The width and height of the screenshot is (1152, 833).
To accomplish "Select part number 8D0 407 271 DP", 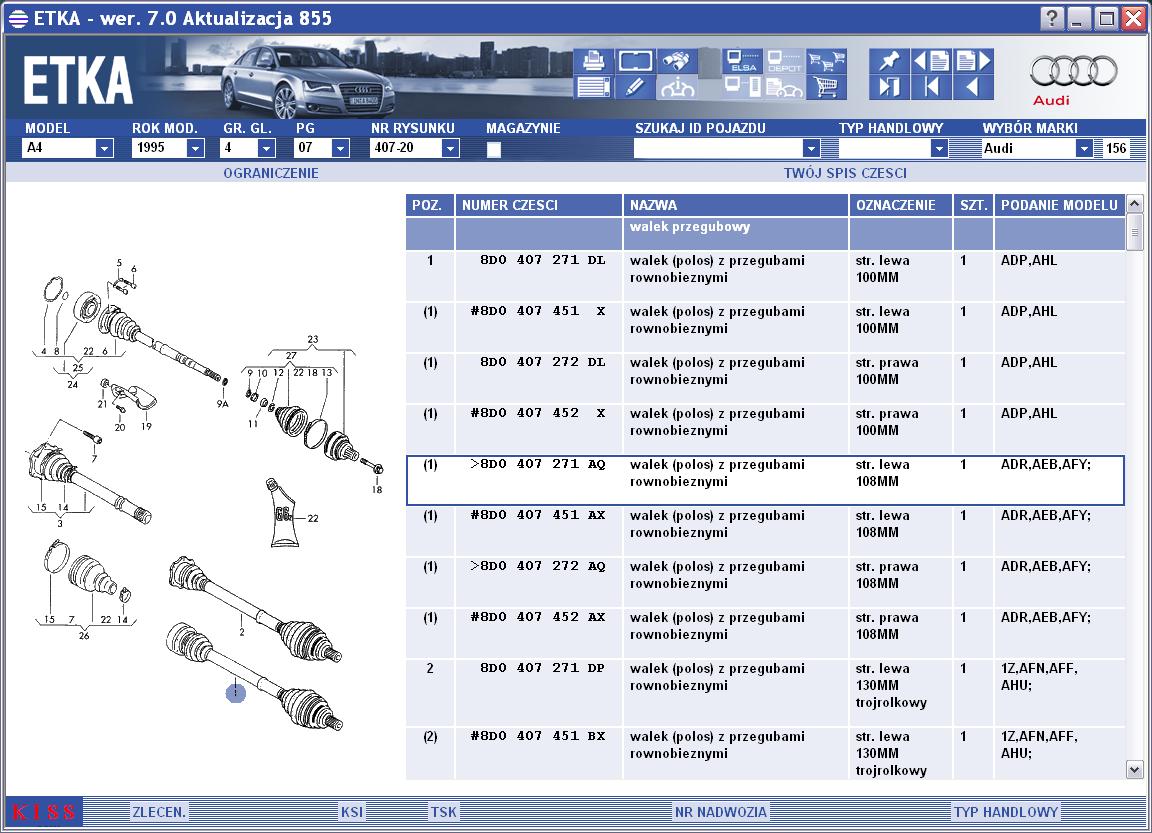I will click(x=542, y=668).
